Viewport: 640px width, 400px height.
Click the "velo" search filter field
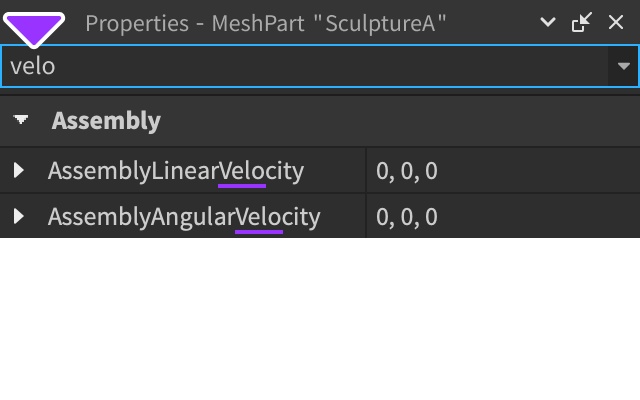(x=300, y=66)
